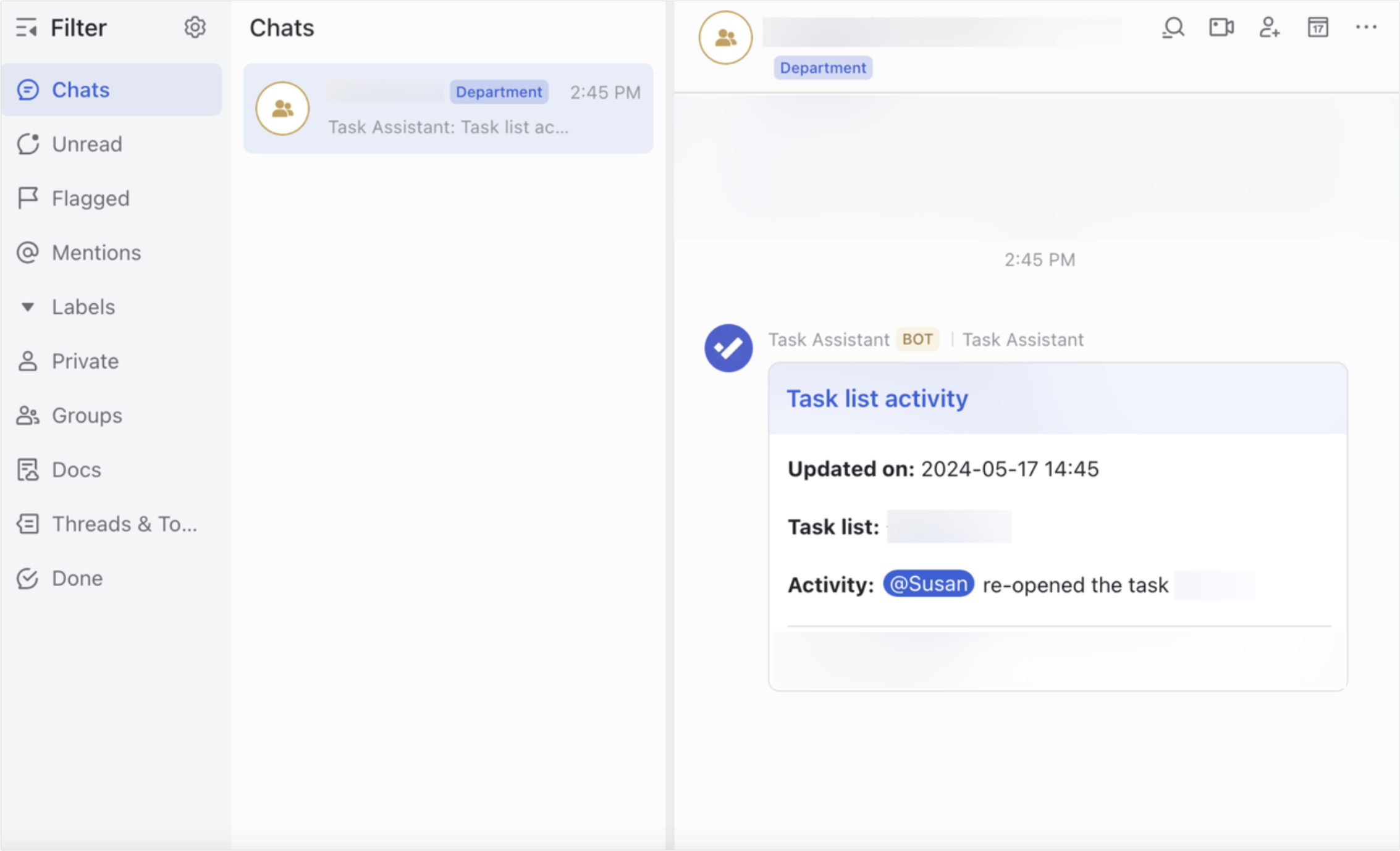Viewport: 1400px width, 851px height.
Task: Switch to the Groups filter section
Action: 28,415
